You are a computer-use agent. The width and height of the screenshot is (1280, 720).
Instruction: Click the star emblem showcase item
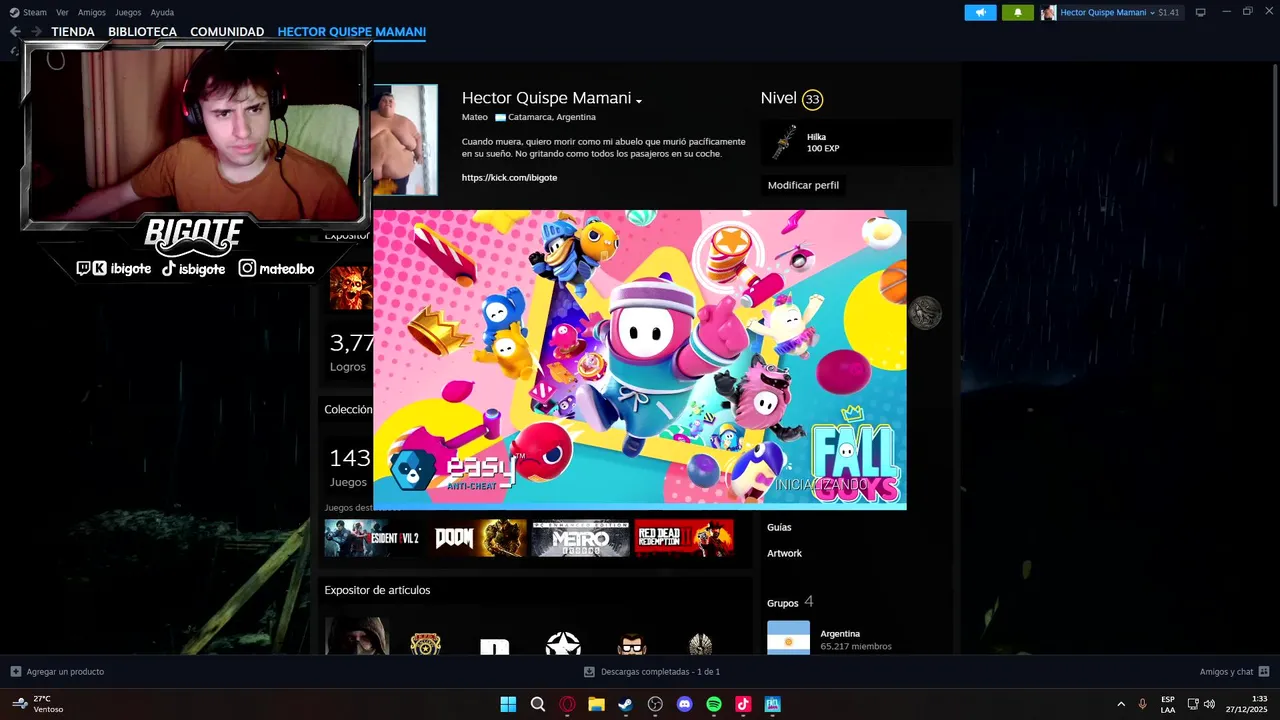pyautogui.click(x=563, y=643)
